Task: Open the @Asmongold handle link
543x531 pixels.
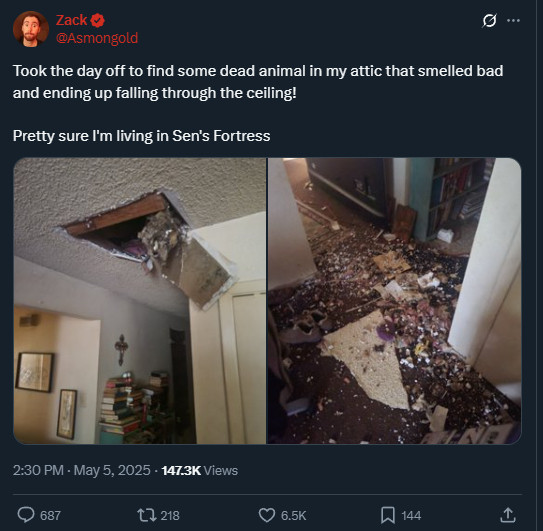Action: 97,38
